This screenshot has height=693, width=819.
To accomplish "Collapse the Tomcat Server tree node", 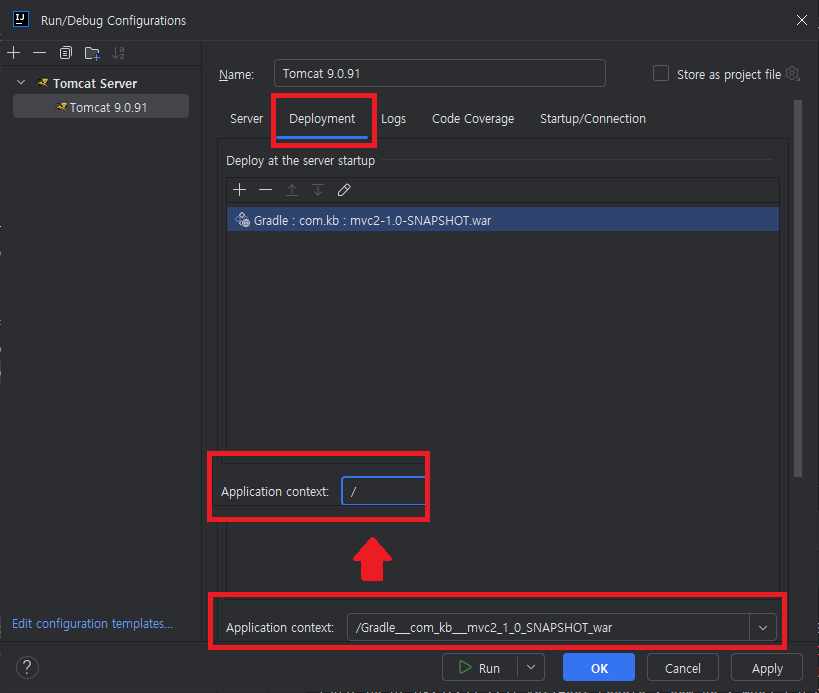I will click(x=21, y=83).
